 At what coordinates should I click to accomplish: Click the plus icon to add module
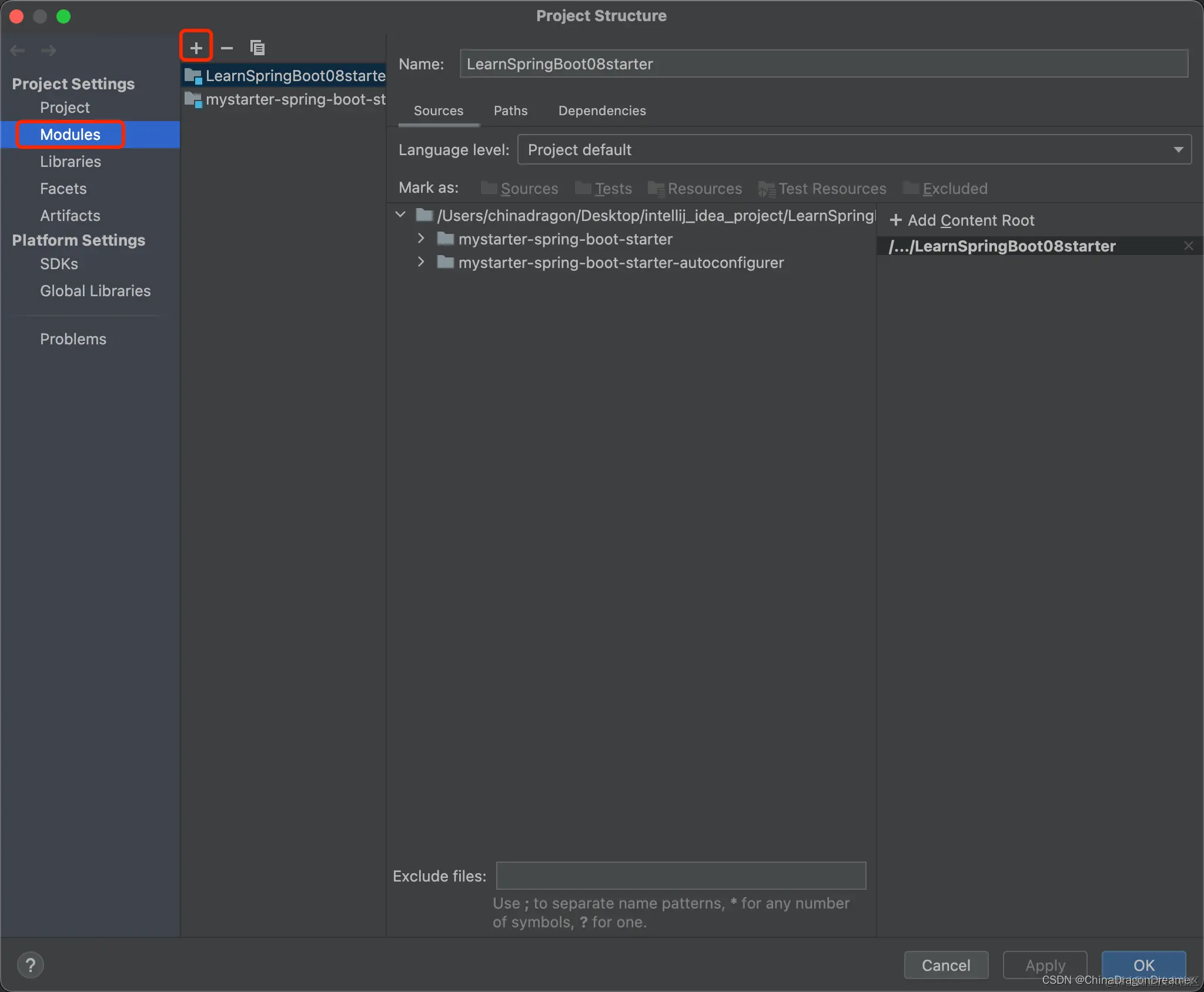click(196, 47)
